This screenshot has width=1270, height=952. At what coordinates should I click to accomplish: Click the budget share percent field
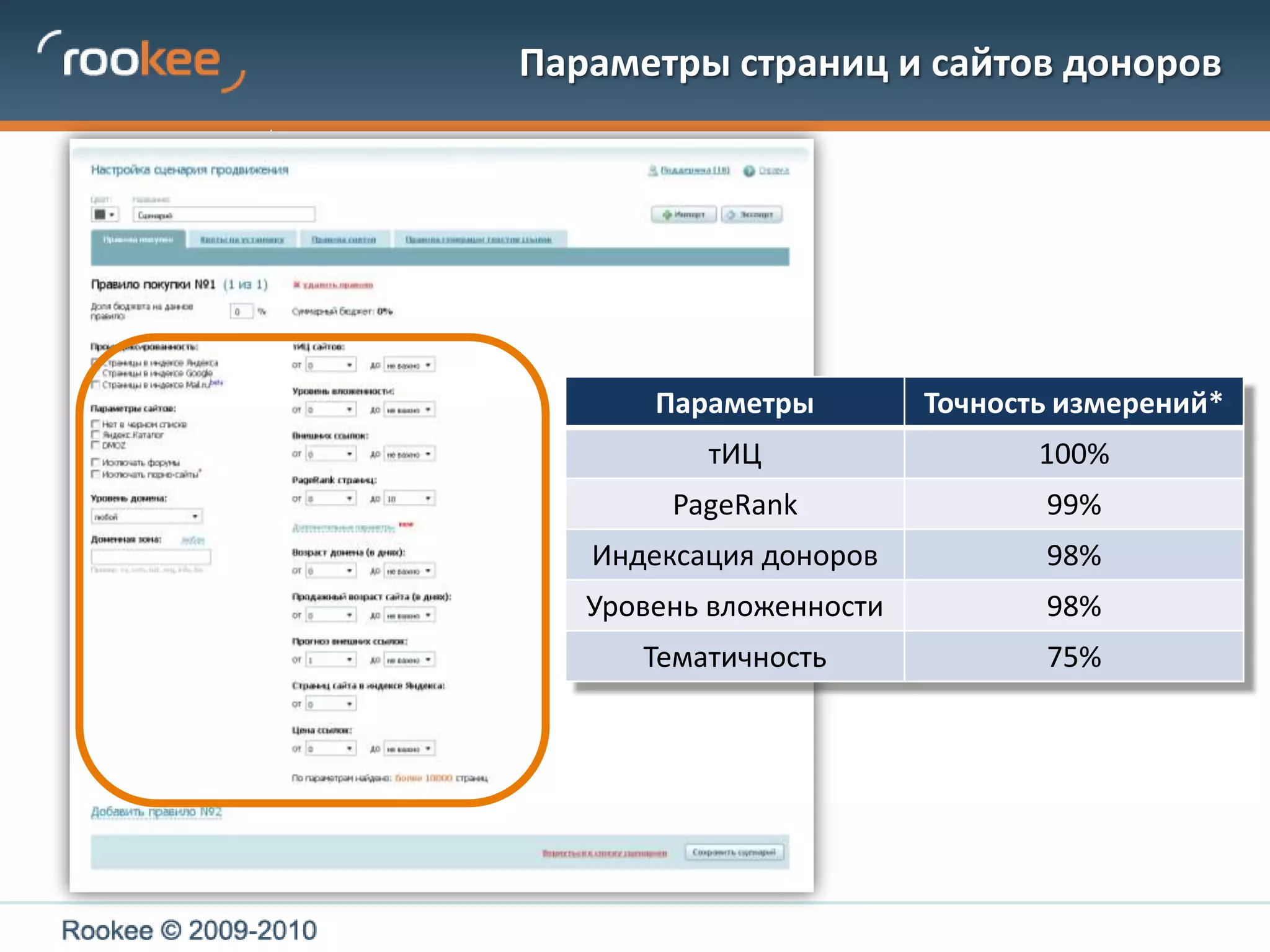242,311
